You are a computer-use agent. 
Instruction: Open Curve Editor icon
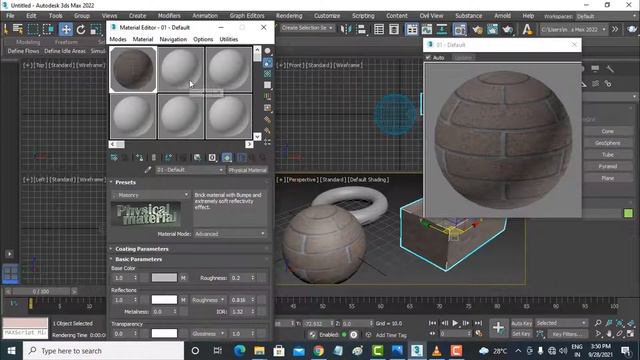coord(427,29)
